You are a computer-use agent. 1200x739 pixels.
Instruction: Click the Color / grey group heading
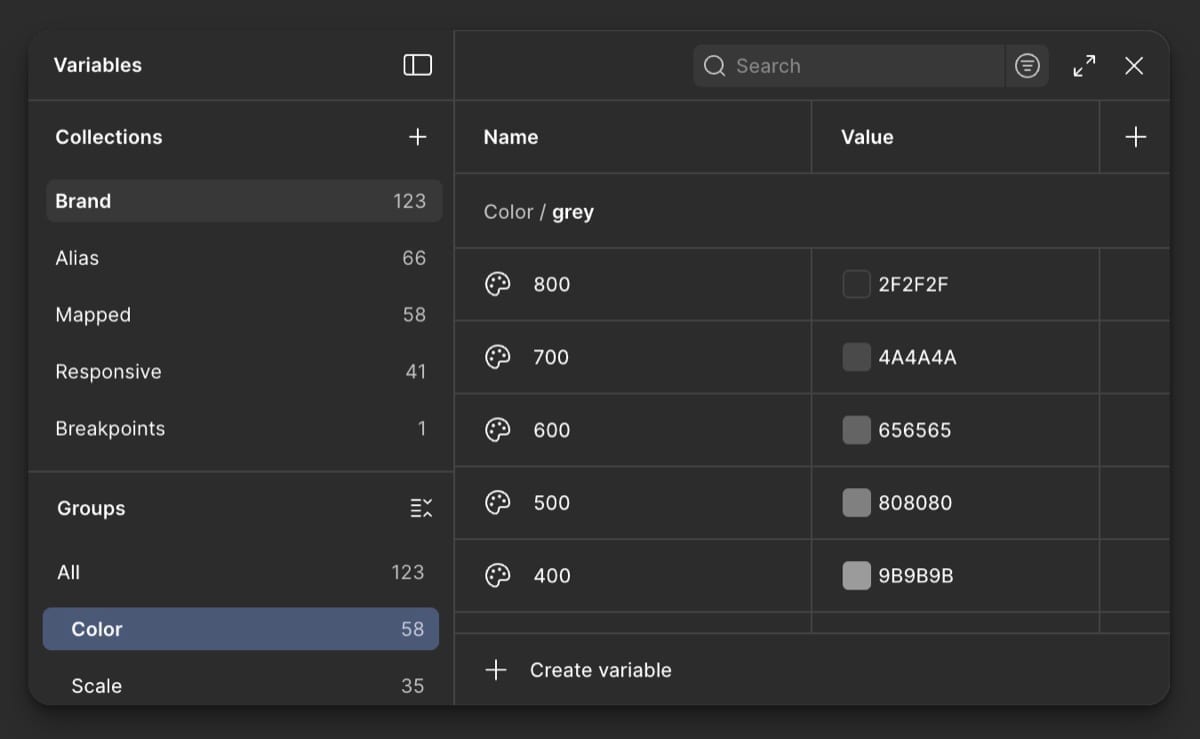pos(539,212)
